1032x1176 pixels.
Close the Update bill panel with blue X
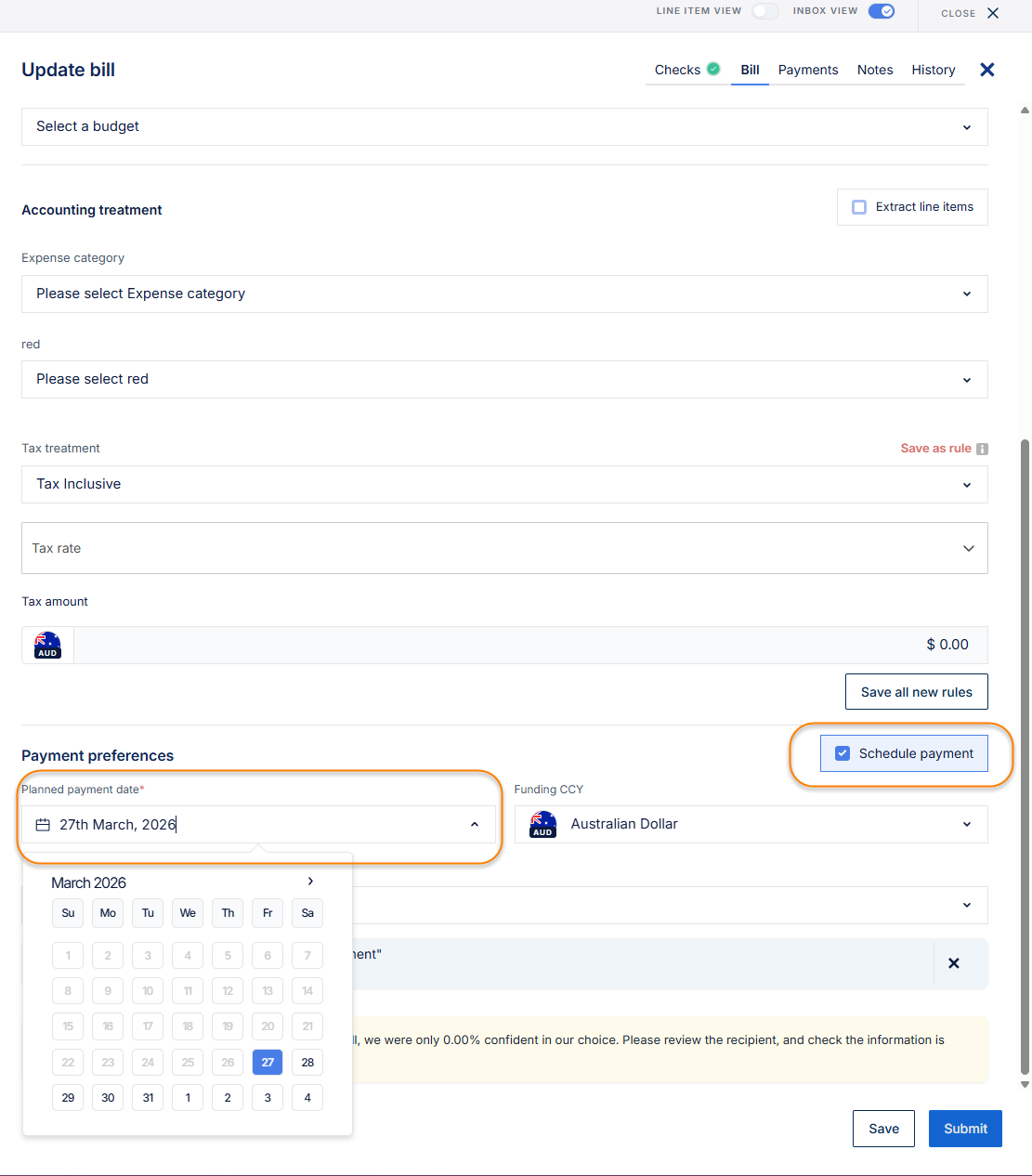click(x=987, y=70)
